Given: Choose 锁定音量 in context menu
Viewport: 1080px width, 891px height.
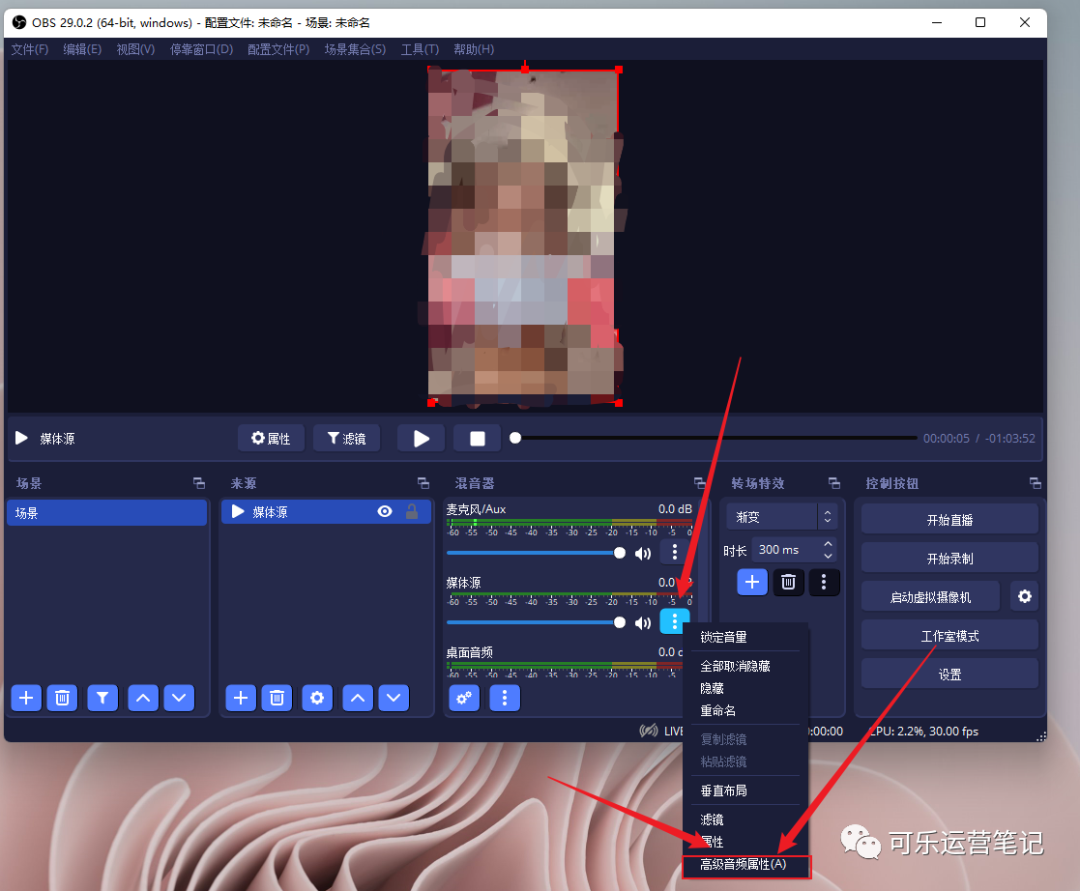Looking at the screenshot, I should [746, 638].
